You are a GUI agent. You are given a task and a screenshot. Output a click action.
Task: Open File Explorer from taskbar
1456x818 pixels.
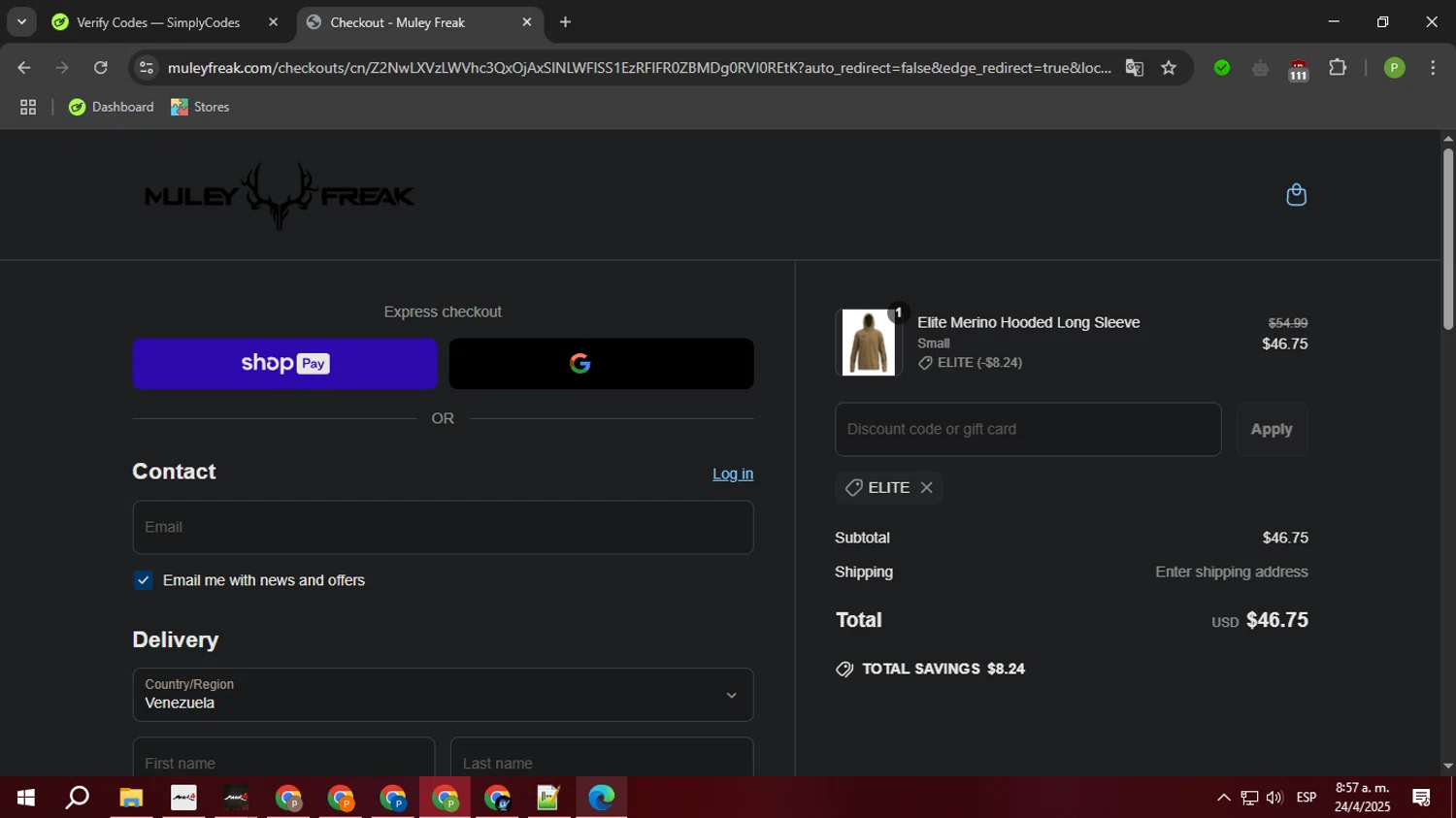pyautogui.click(x=131, y=798)
